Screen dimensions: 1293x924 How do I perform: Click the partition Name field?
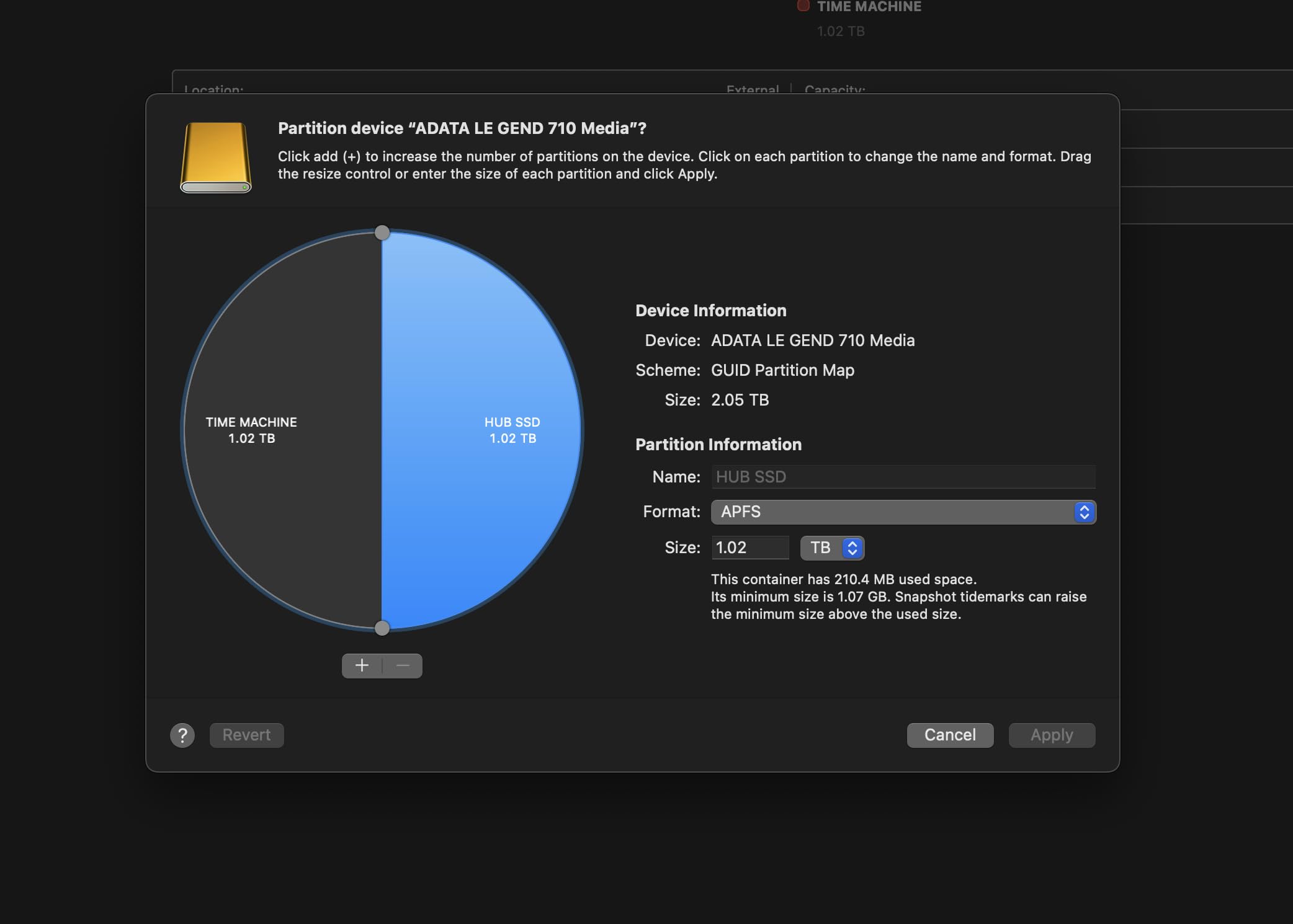(903, 476)
